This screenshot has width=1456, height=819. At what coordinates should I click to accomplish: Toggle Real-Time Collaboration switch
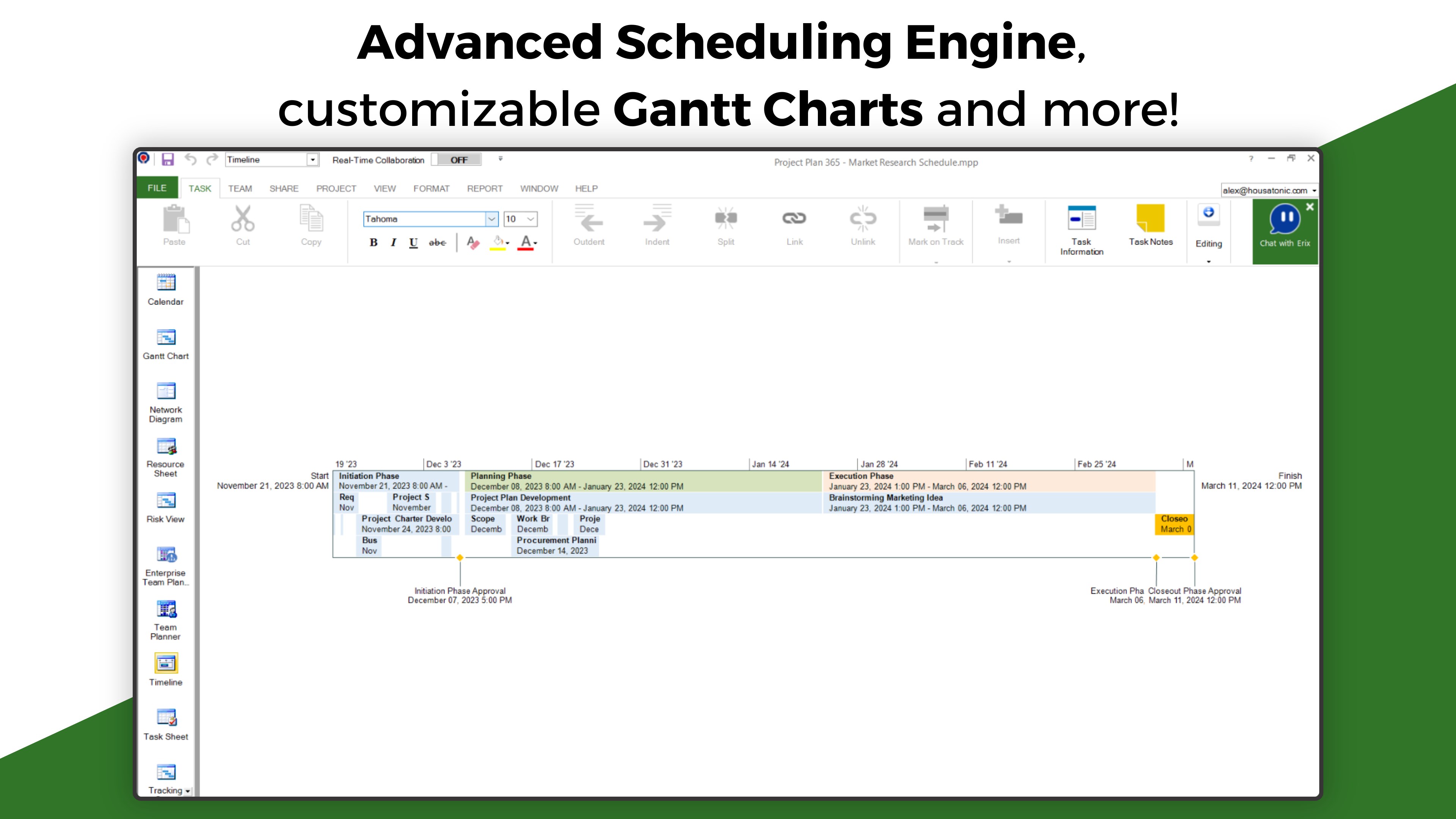(458, 160)
